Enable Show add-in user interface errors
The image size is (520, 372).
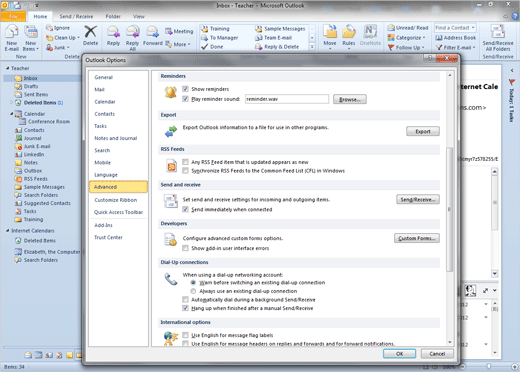(186, 248)
